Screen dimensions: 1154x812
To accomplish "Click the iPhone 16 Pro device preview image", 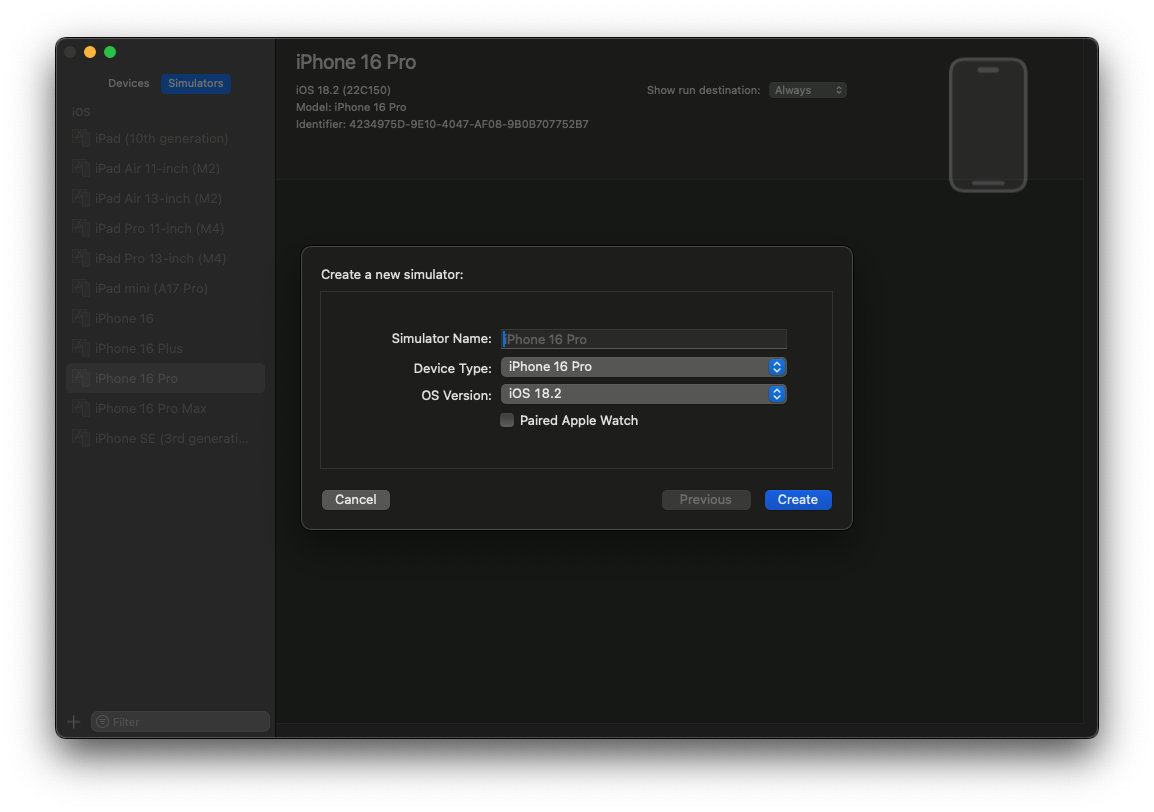I will tap(988, 125).
